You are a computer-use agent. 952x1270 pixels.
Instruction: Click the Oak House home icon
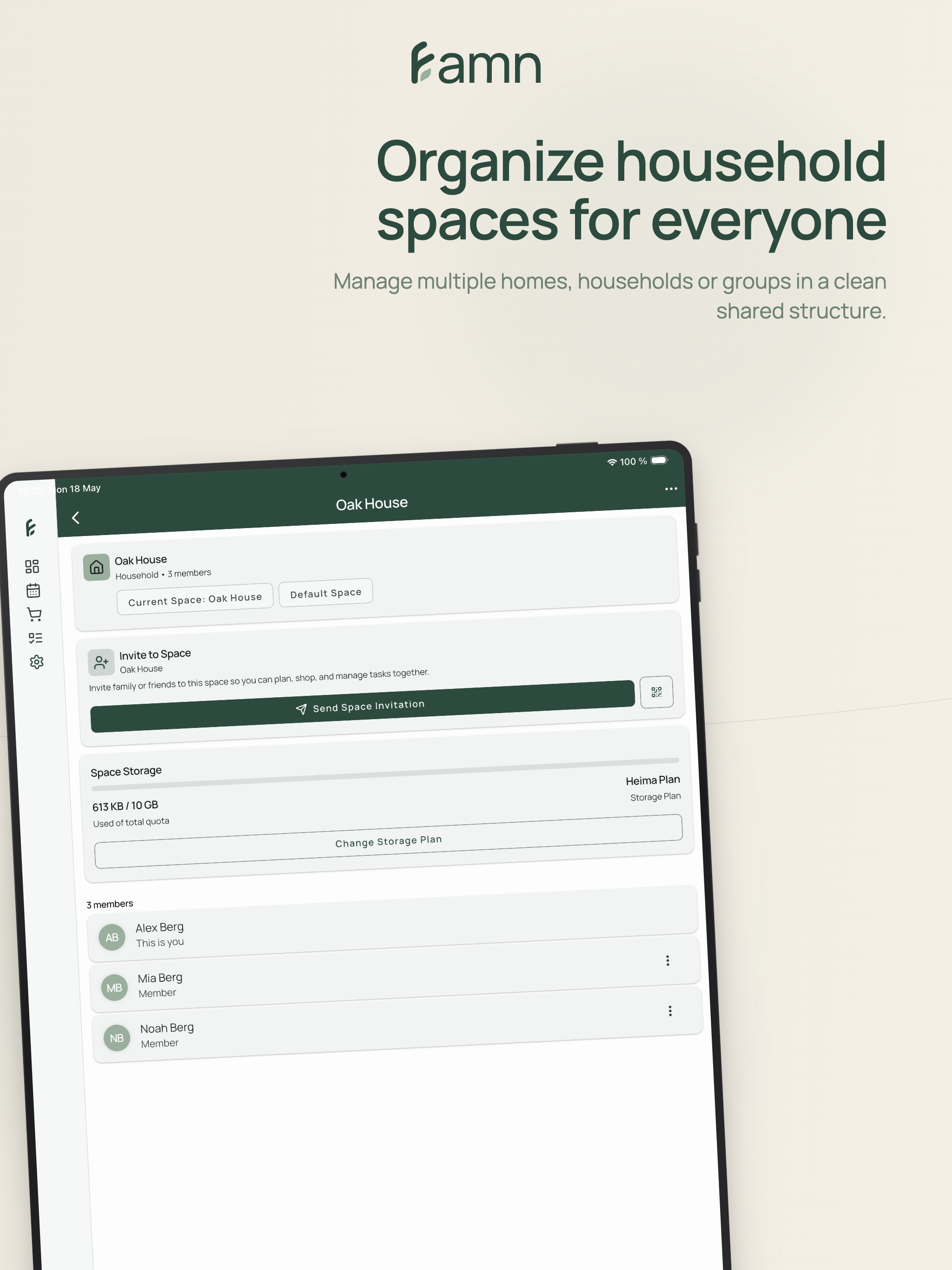[x=97, y=567]
